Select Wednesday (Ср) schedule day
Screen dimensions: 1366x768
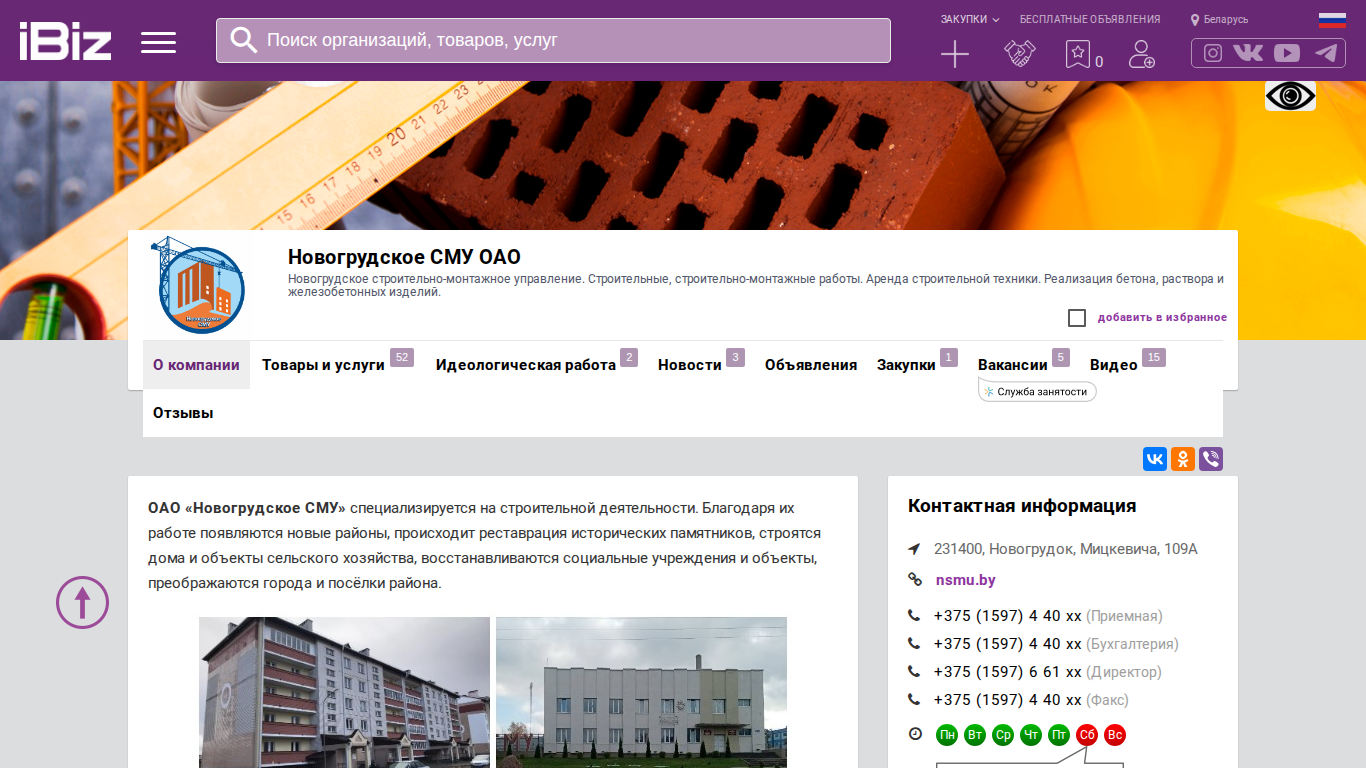click(1003, 736)
